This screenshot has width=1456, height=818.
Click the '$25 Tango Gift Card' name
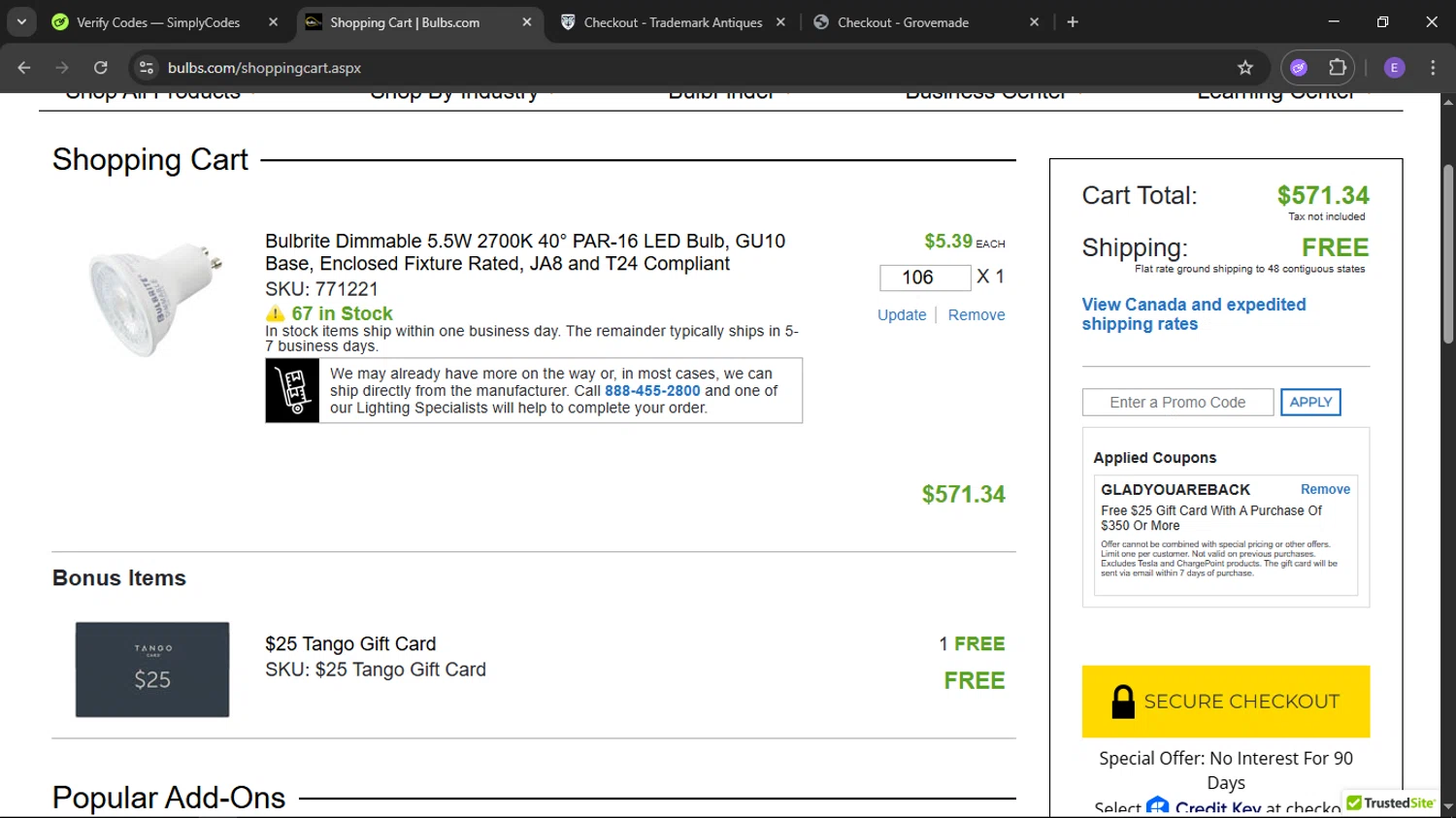click(x=350, y=644)
